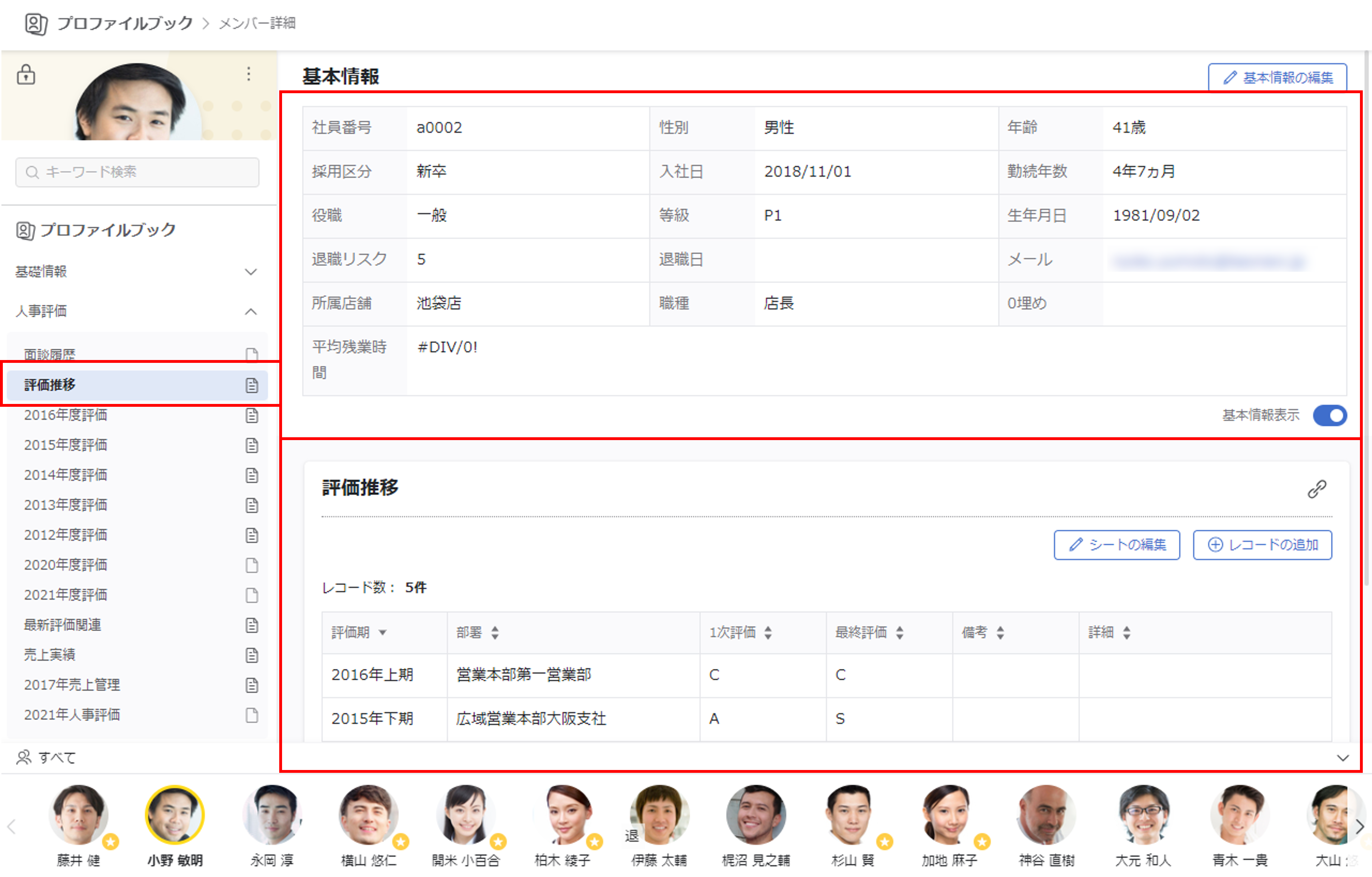Click the 基本情報の編集 button
The height and width of the screenshot is (877, 1372).
click(x=1277, y=78)
